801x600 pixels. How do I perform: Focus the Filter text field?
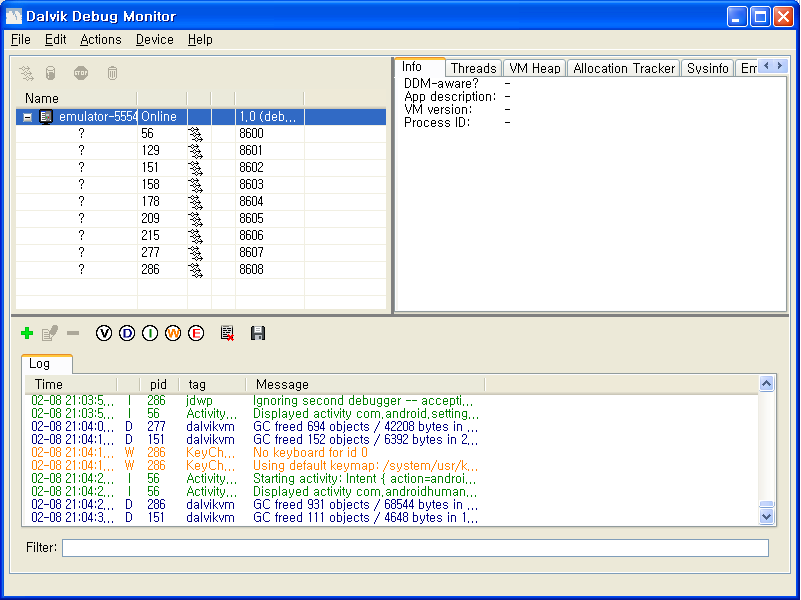pyautogui.click(x=415, y=548)
